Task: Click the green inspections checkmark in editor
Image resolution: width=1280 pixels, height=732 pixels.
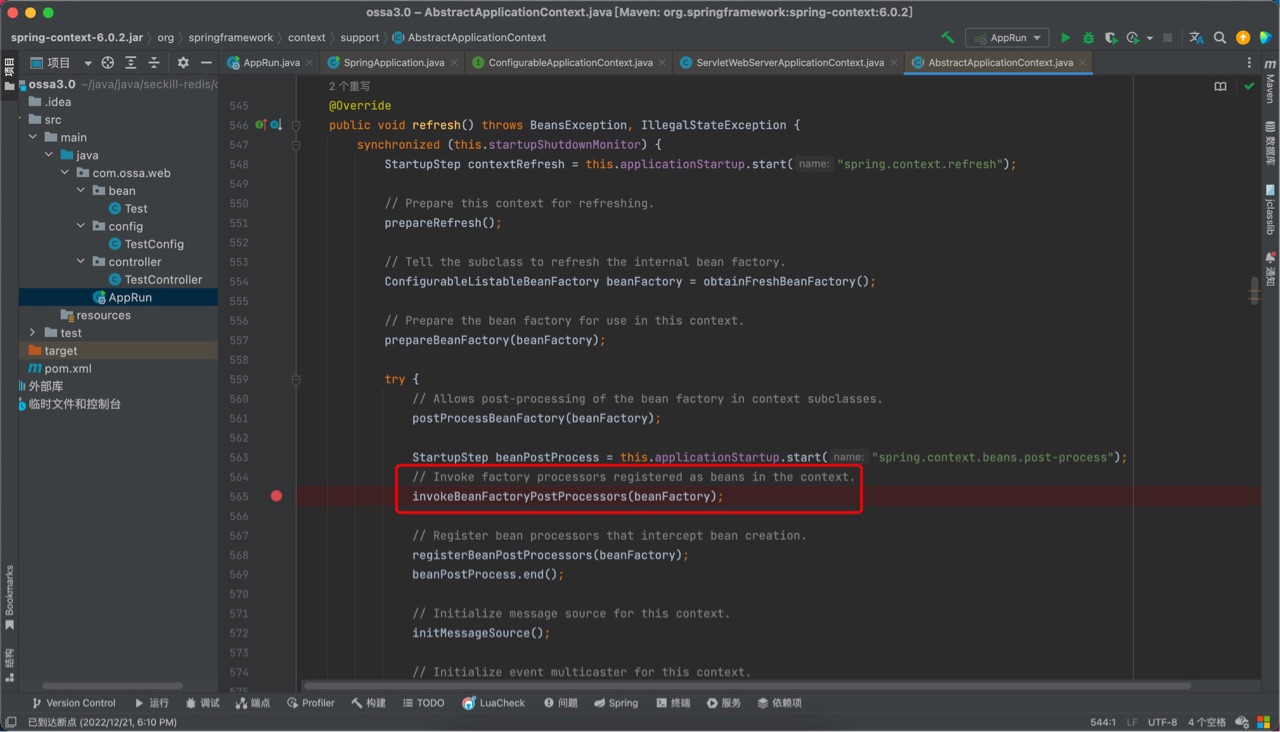Action: pos(1249,87)
